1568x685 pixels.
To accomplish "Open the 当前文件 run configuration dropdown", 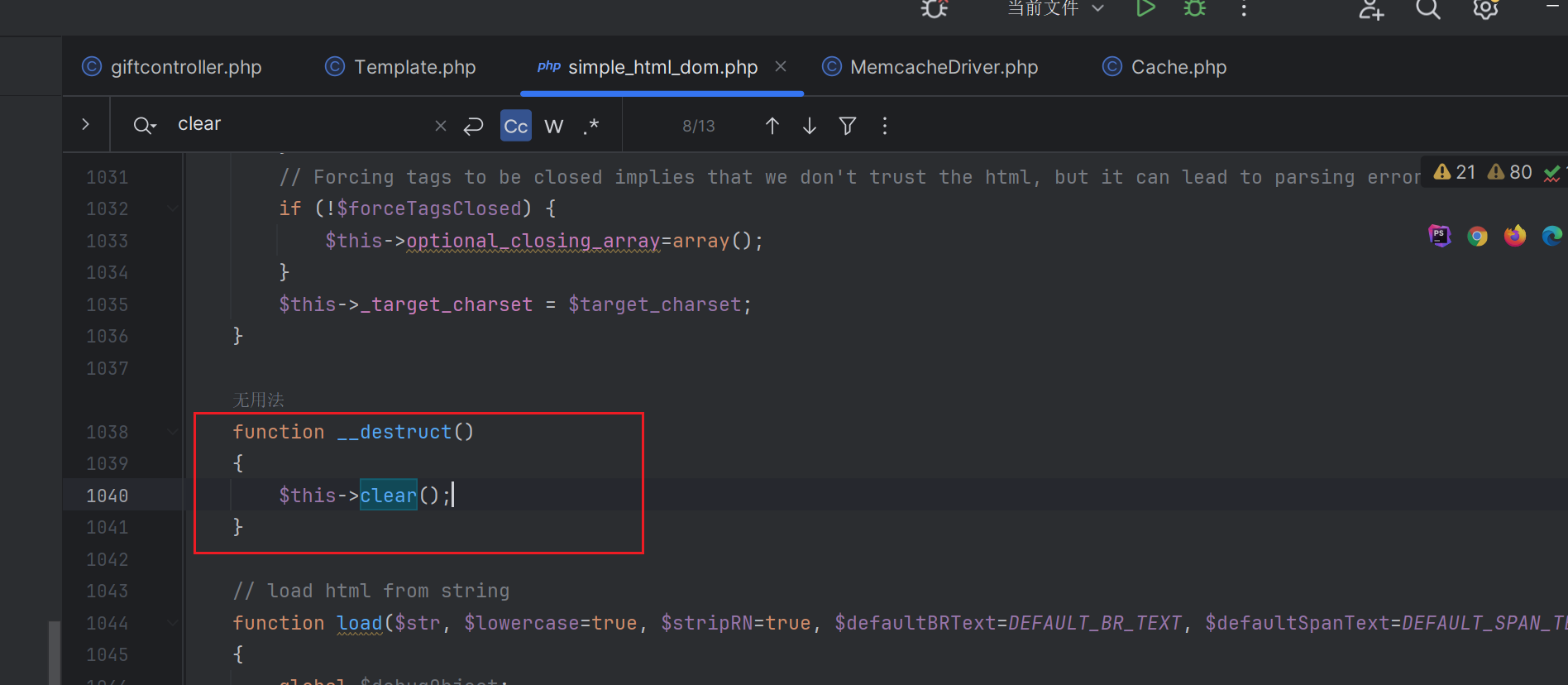I will pyautogui.click(x=1055, y=8).
